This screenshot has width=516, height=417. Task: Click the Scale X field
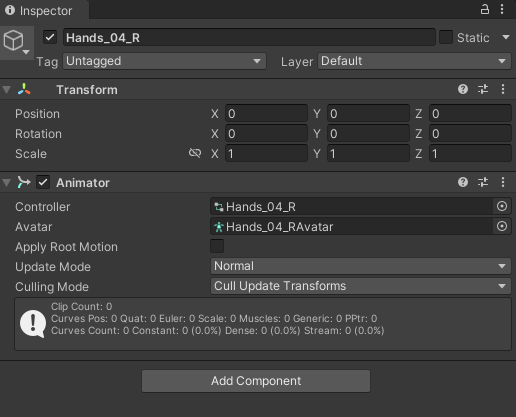coord(266,154)
